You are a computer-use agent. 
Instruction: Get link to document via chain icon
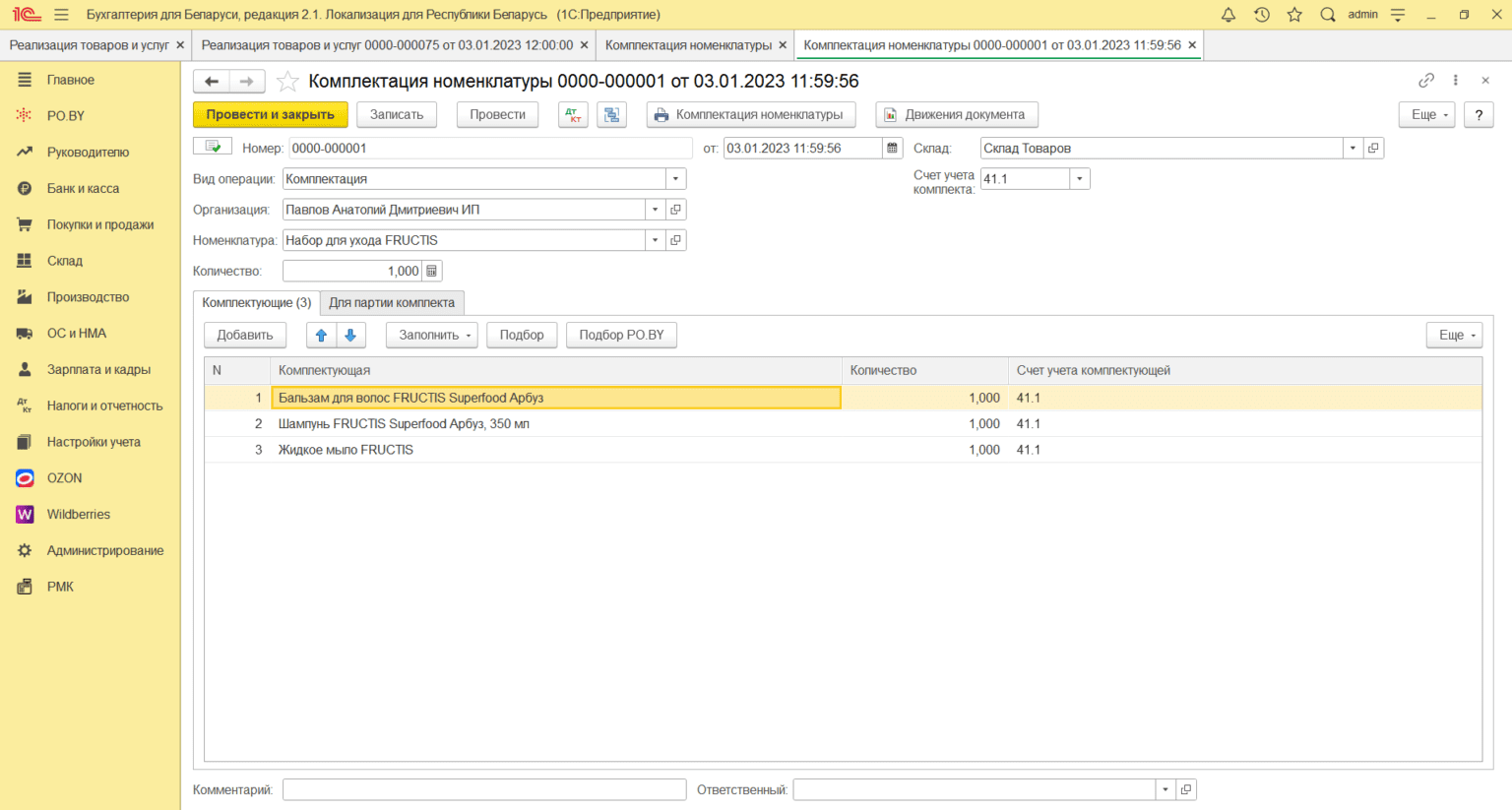pyautogui.click(x=1425, y=81)
